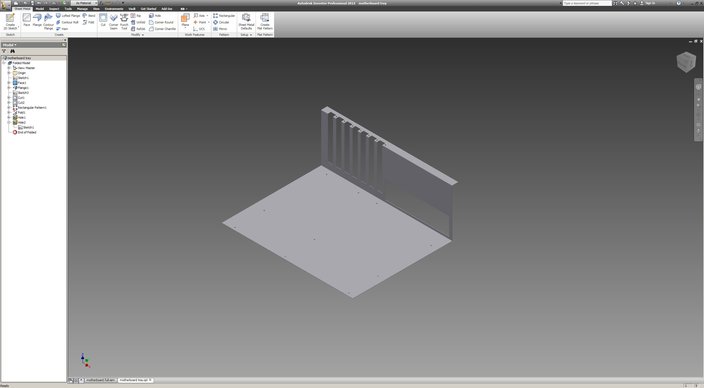Select the Rip tool
Screen dimensions: 704x388
coord(136,16)
